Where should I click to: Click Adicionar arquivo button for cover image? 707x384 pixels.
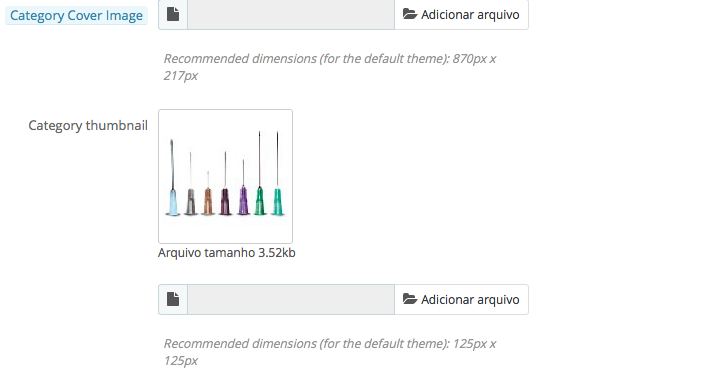coord(461,14)
